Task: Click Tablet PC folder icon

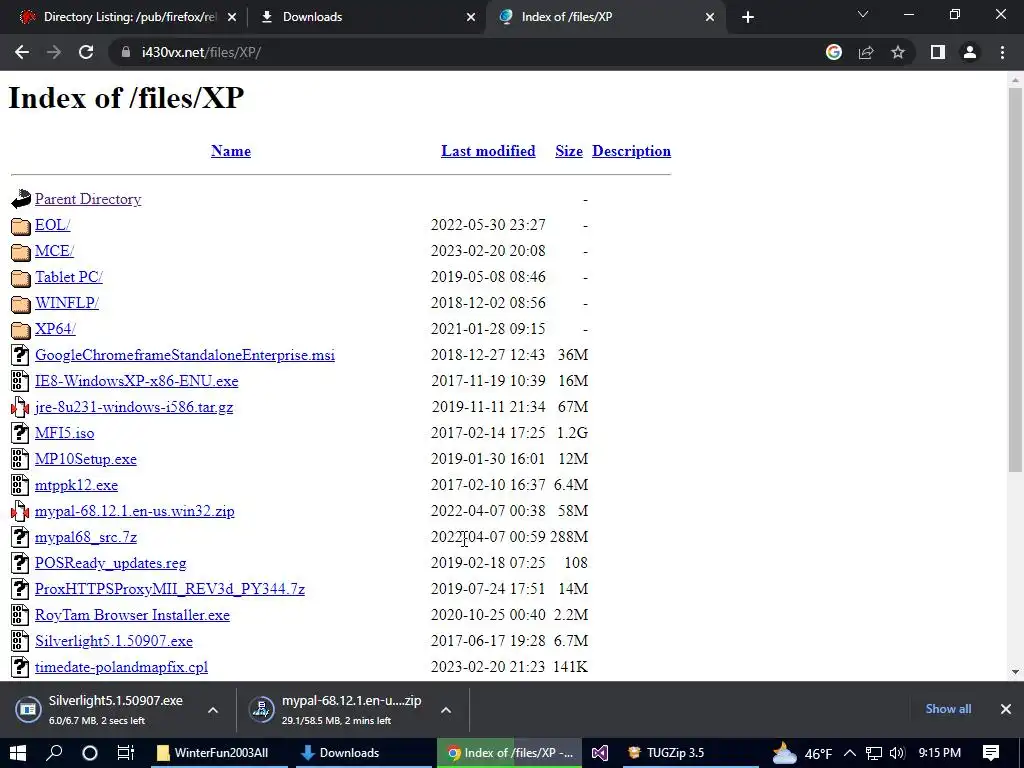Action: click(x=20, y=278)
